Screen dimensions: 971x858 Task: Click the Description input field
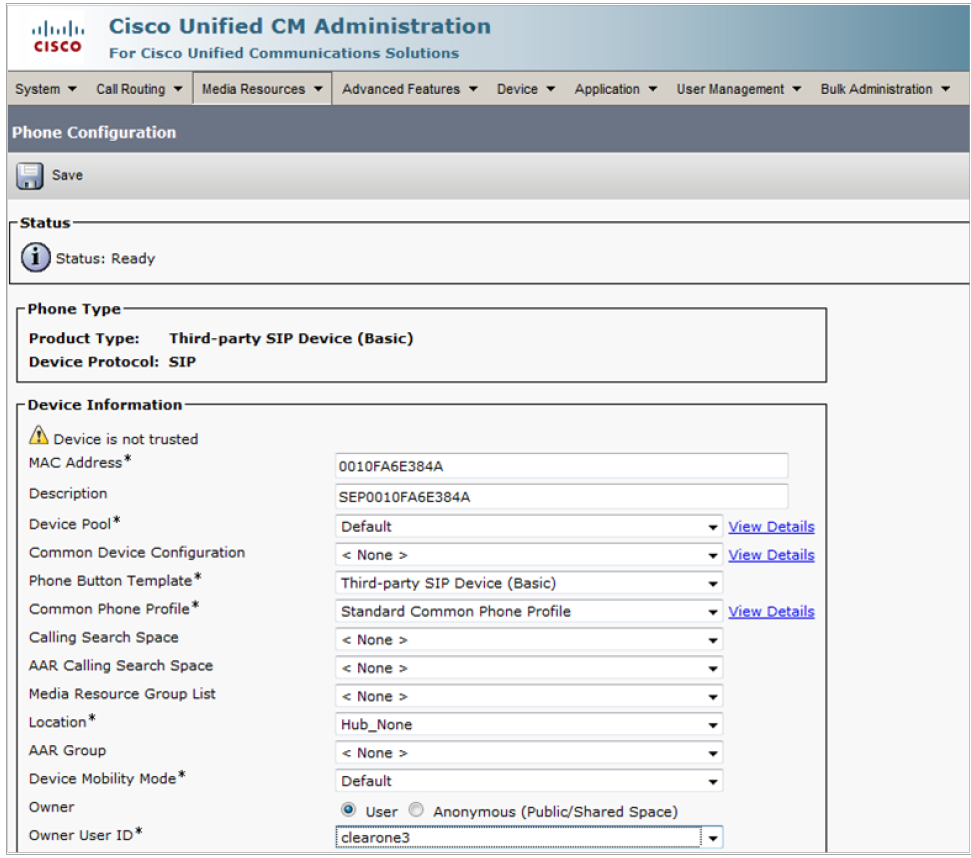coord(561,497)
